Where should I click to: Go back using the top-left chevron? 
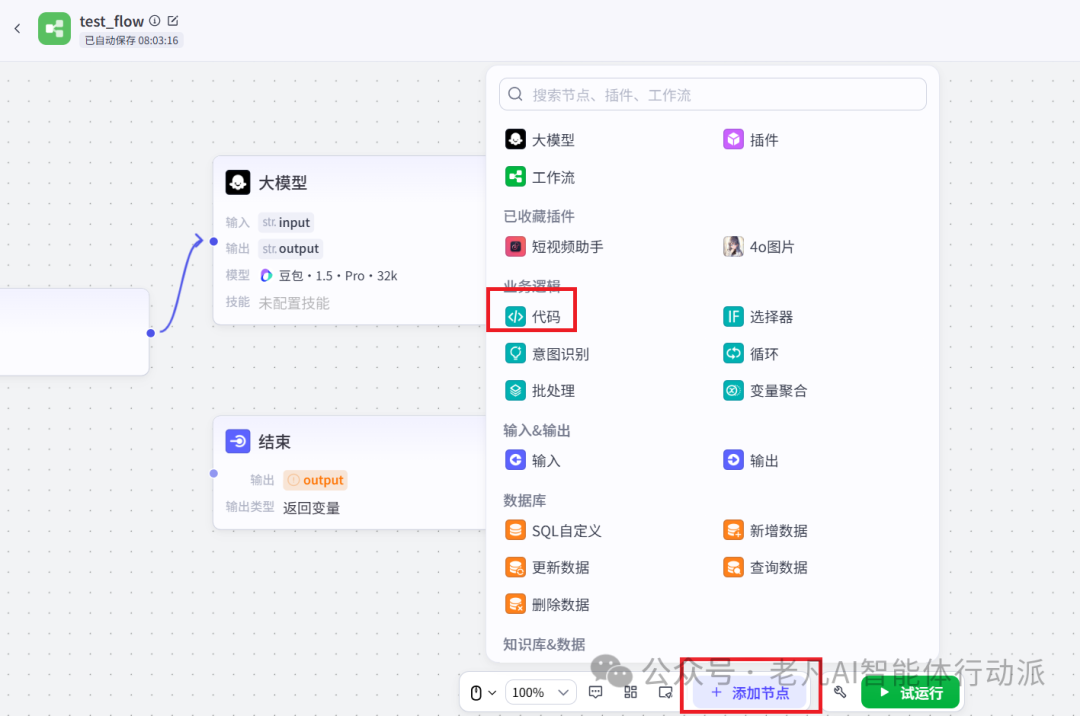17,28
